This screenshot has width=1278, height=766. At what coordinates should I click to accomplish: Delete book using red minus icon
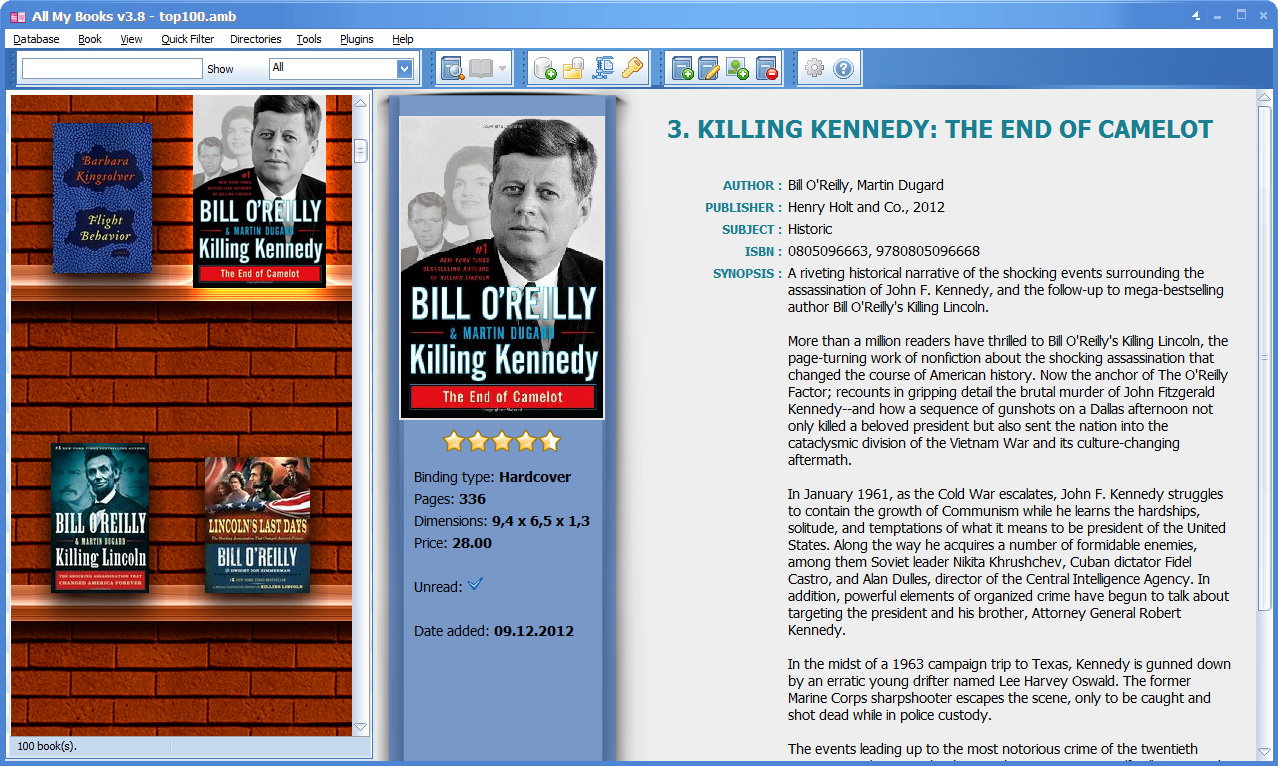[767, 68]
